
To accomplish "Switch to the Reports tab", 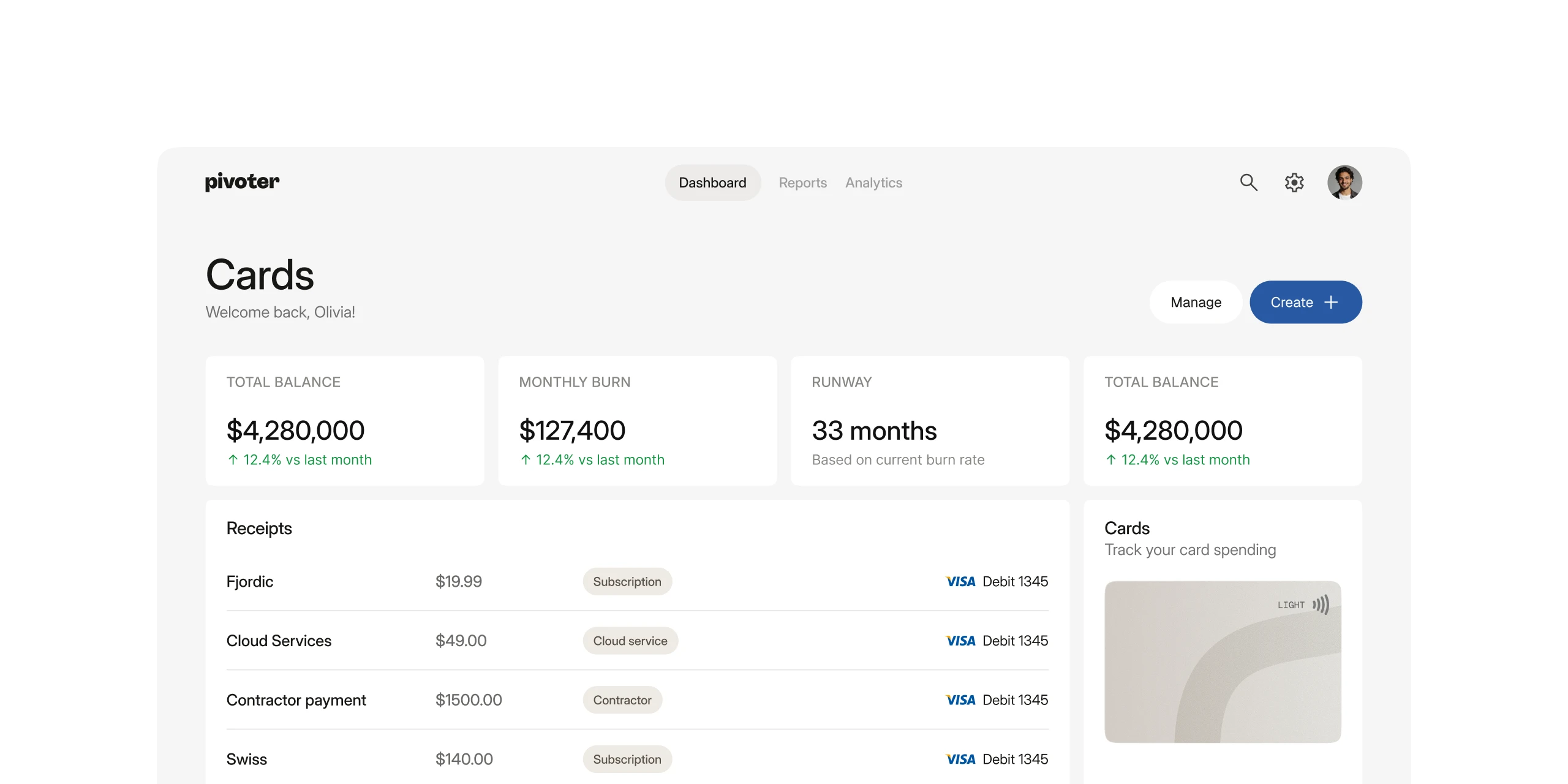I will (802, 183).
